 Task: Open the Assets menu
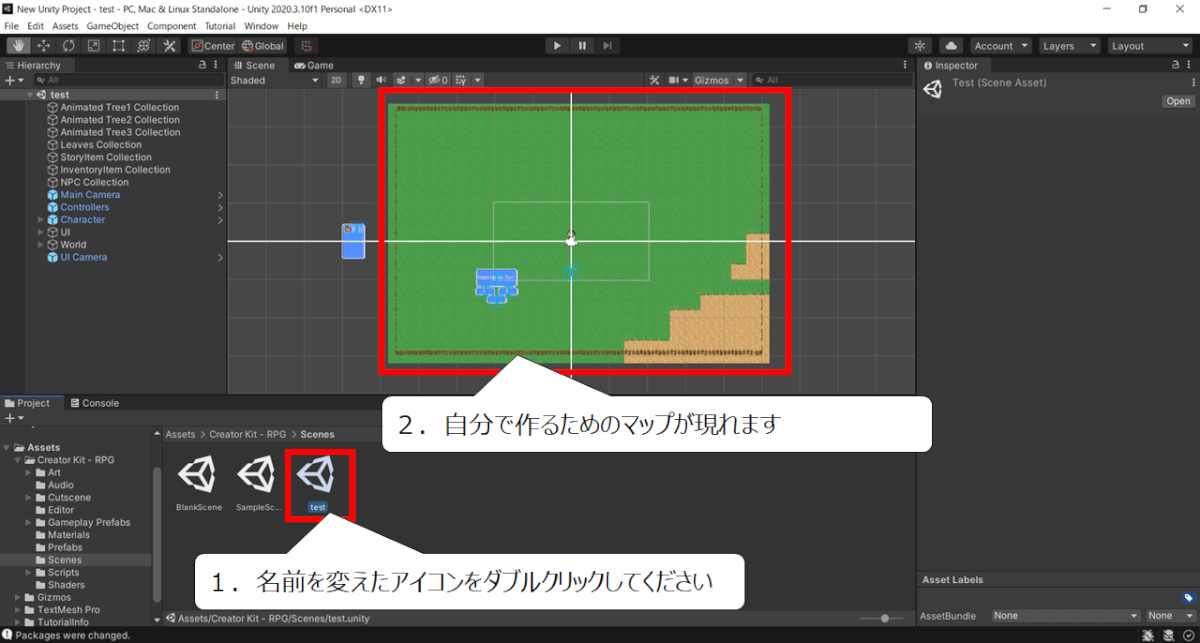tap(65, 25)
